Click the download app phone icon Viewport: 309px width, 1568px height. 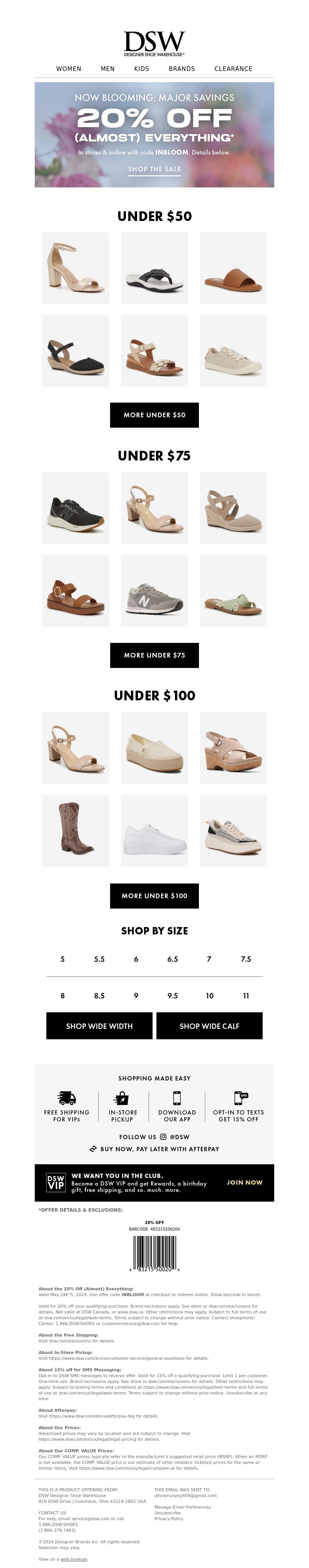tap(177, 1098)
